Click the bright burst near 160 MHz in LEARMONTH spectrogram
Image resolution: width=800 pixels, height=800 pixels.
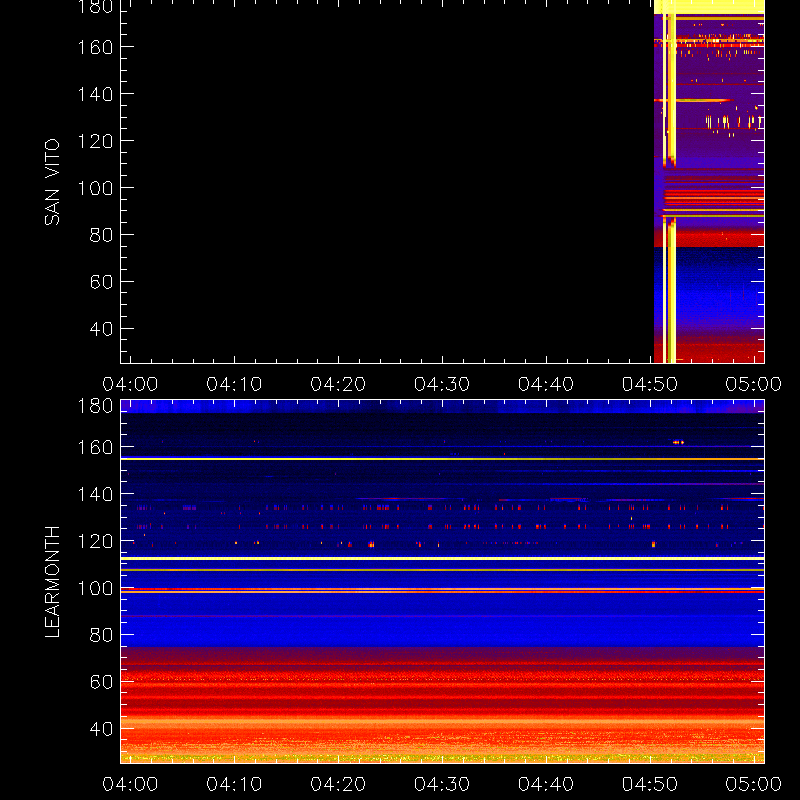point(678,442)
